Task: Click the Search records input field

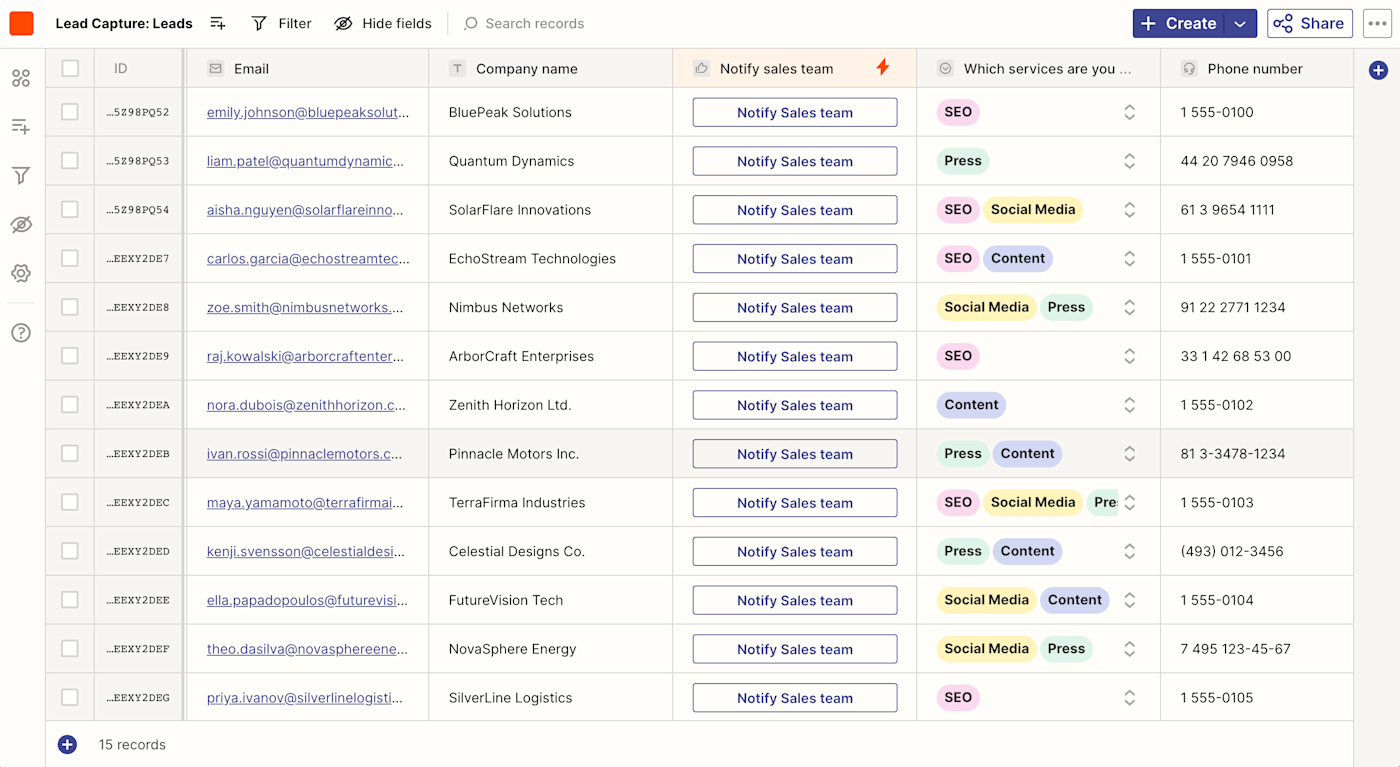Action: click(x=535, y=23)
